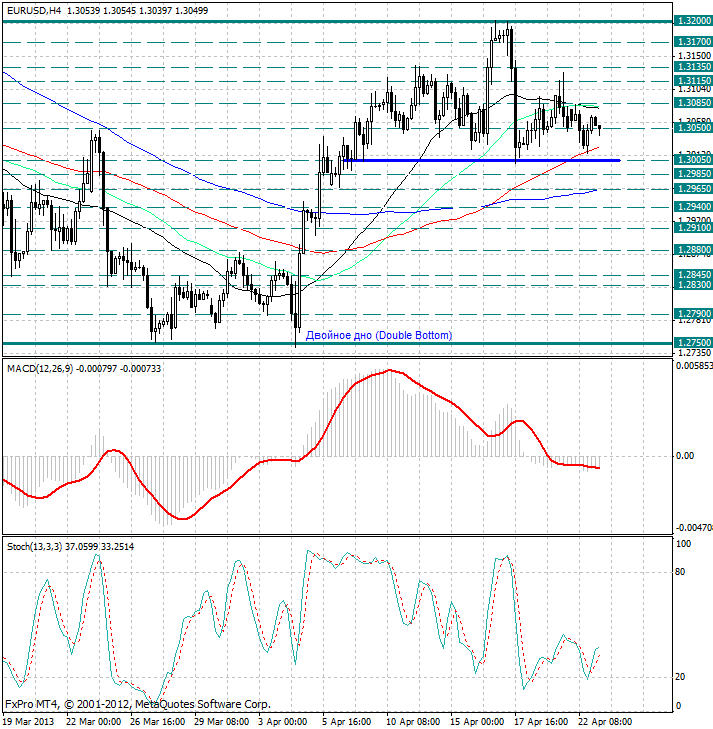Click the 26 Mar 16:00 date label
Viewport: 713px width, 729px height.
(158, 722)
